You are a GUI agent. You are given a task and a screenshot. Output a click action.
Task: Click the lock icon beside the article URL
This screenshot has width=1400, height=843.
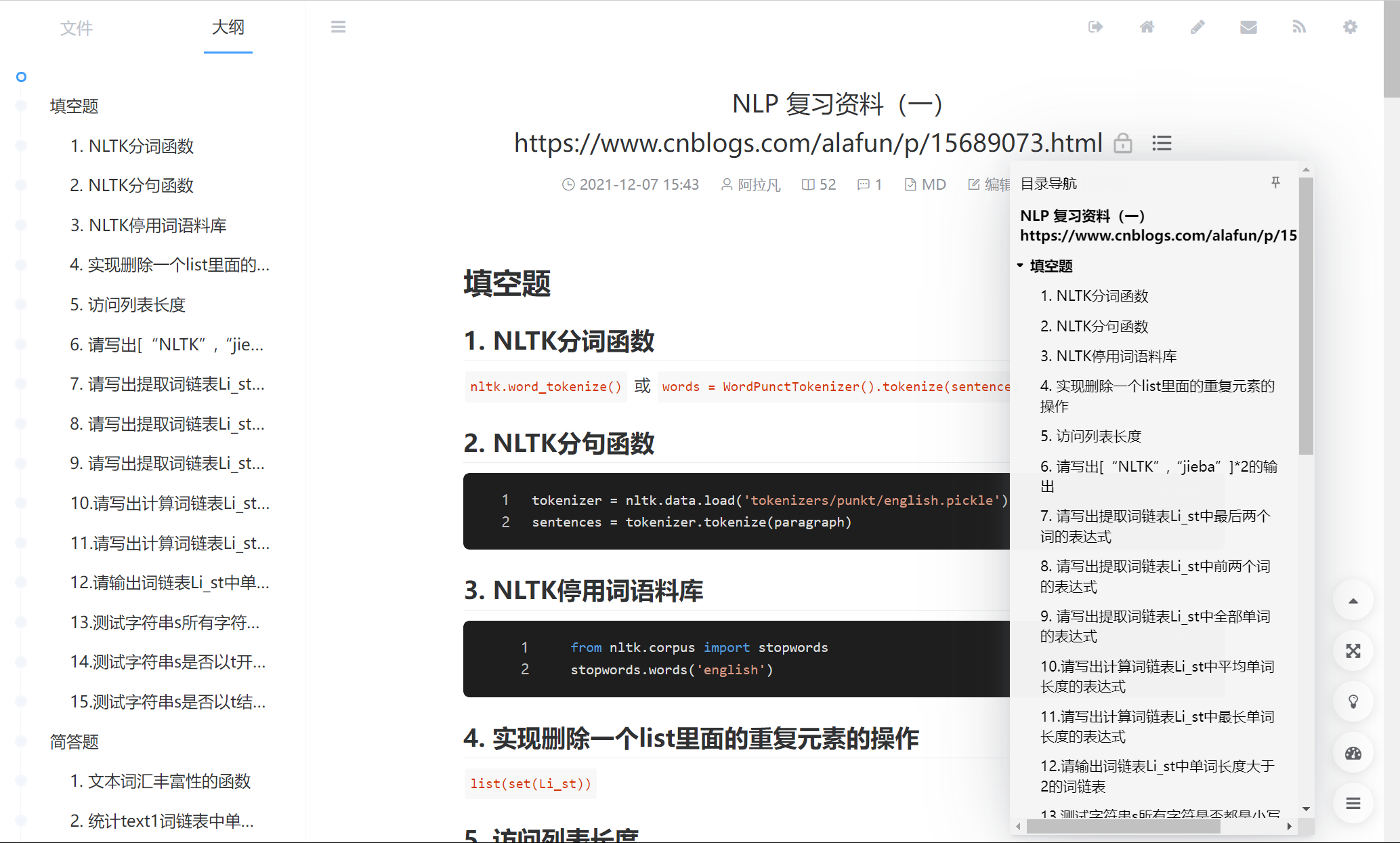tap(1122, 143)
